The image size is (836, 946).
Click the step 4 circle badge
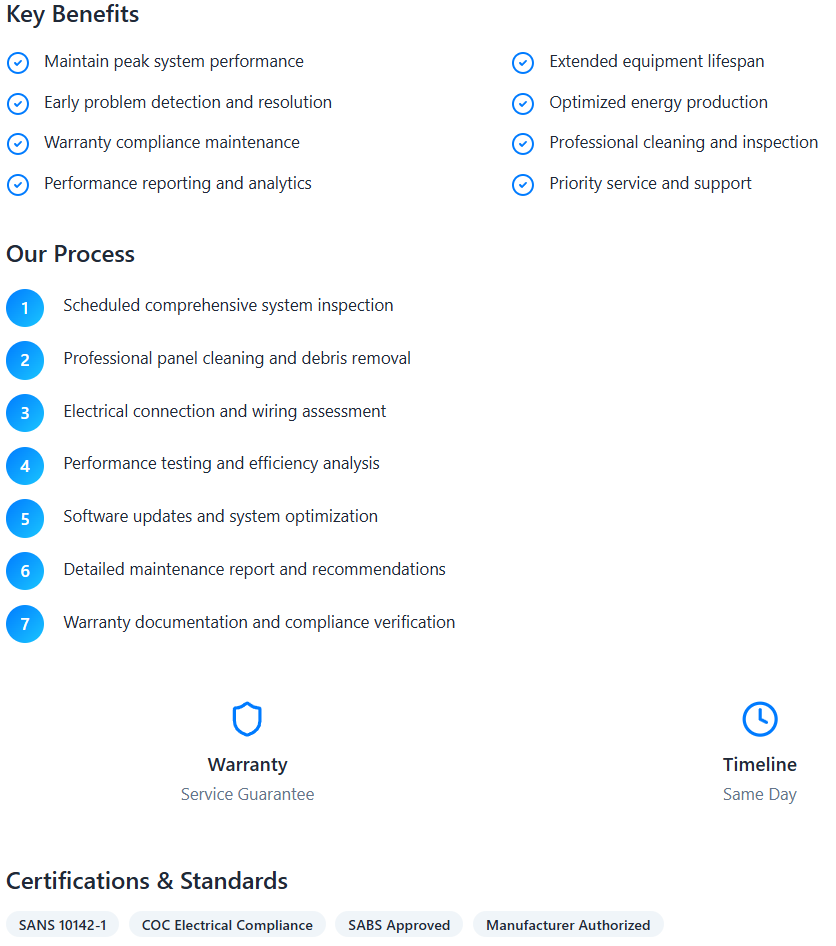pos(25,466)
